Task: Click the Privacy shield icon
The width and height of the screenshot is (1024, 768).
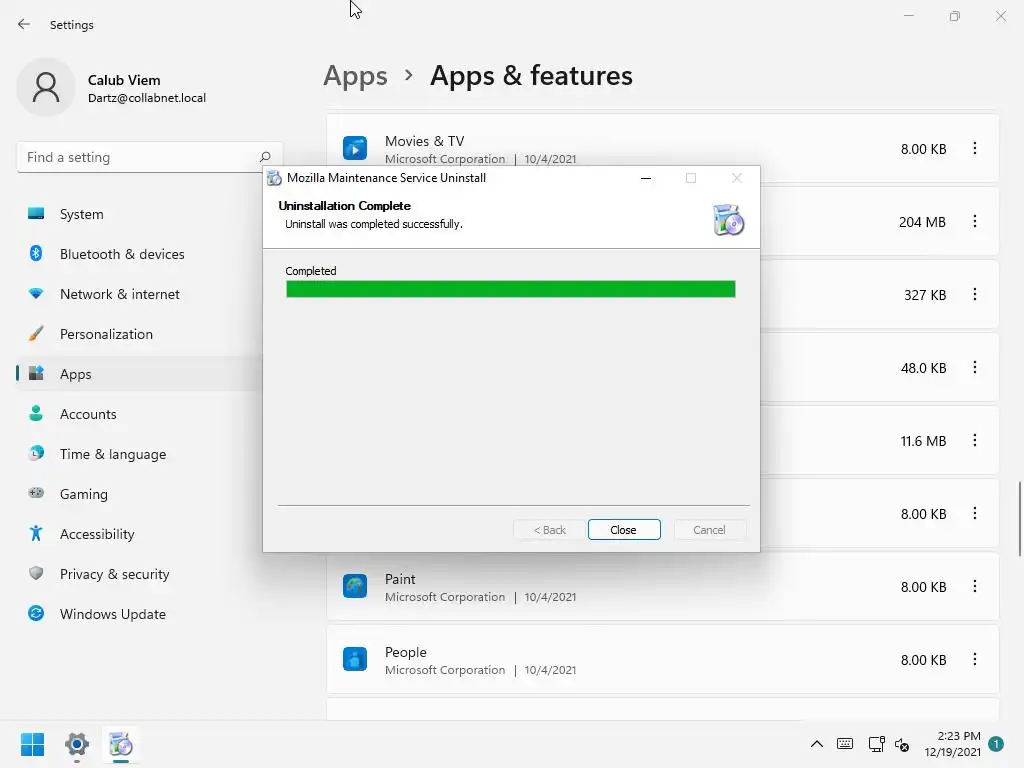Action: click(x=36, y=573)
